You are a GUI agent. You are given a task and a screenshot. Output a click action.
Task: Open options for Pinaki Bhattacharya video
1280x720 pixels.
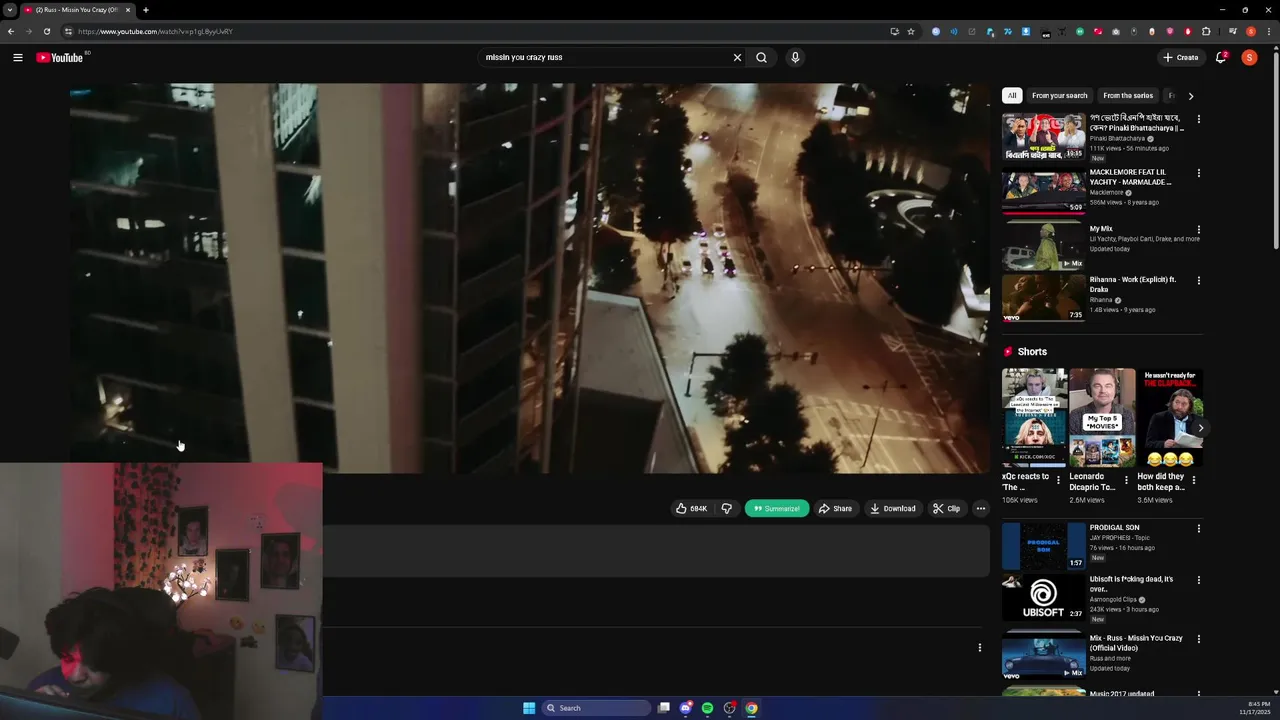click(1199, 119)
